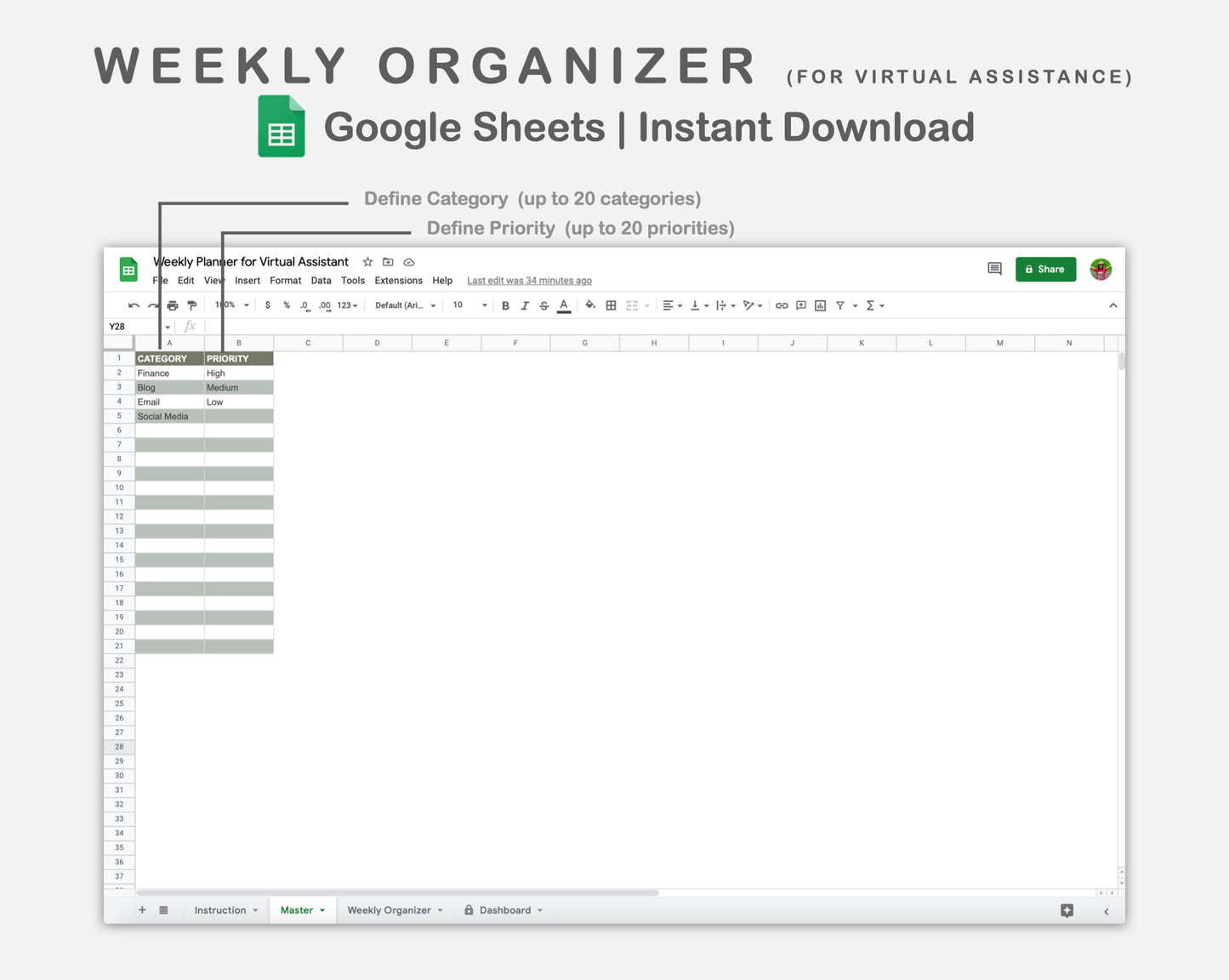Insert a chart using the chart icon

tap(820, 305)
